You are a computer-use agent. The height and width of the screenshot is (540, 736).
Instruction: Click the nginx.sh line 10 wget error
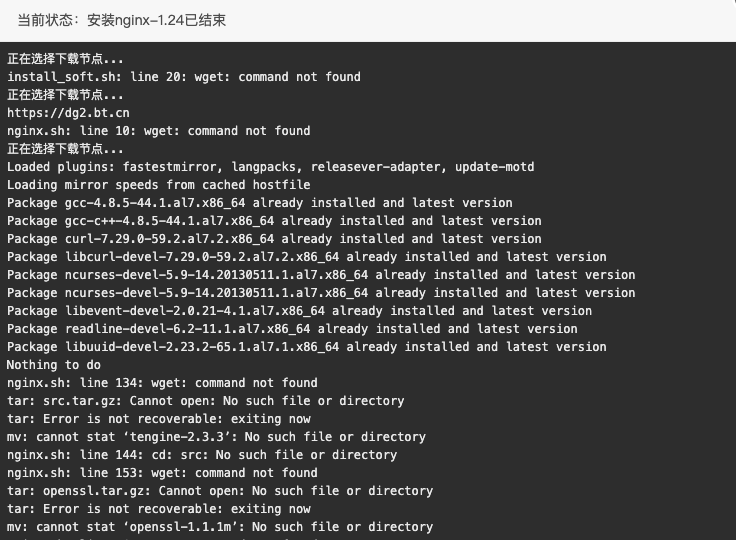click(159, 131)
